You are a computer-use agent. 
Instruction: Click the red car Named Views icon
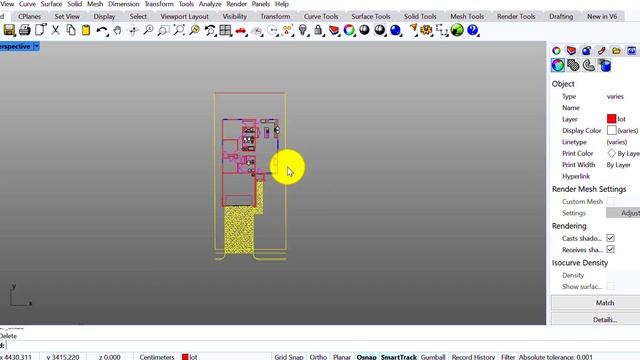(241, 31)
